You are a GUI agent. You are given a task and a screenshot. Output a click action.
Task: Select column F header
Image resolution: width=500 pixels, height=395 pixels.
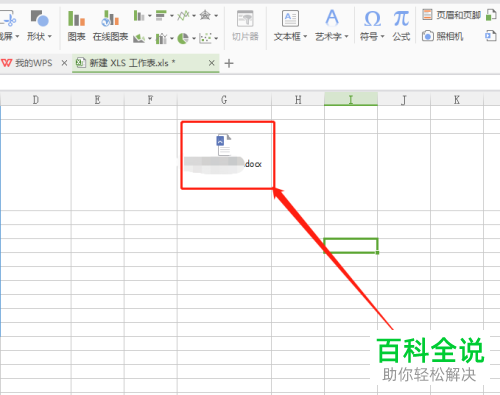[x=151, y=99]
